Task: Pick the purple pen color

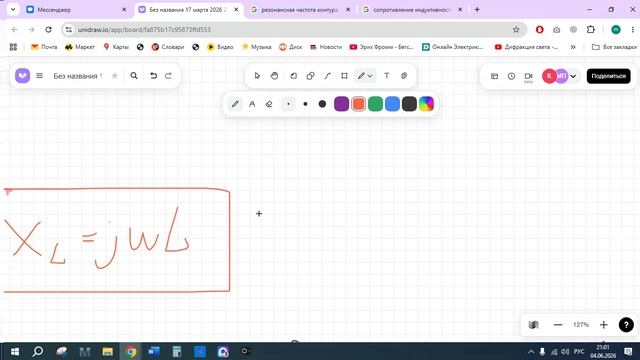Action: pos(342,104)
